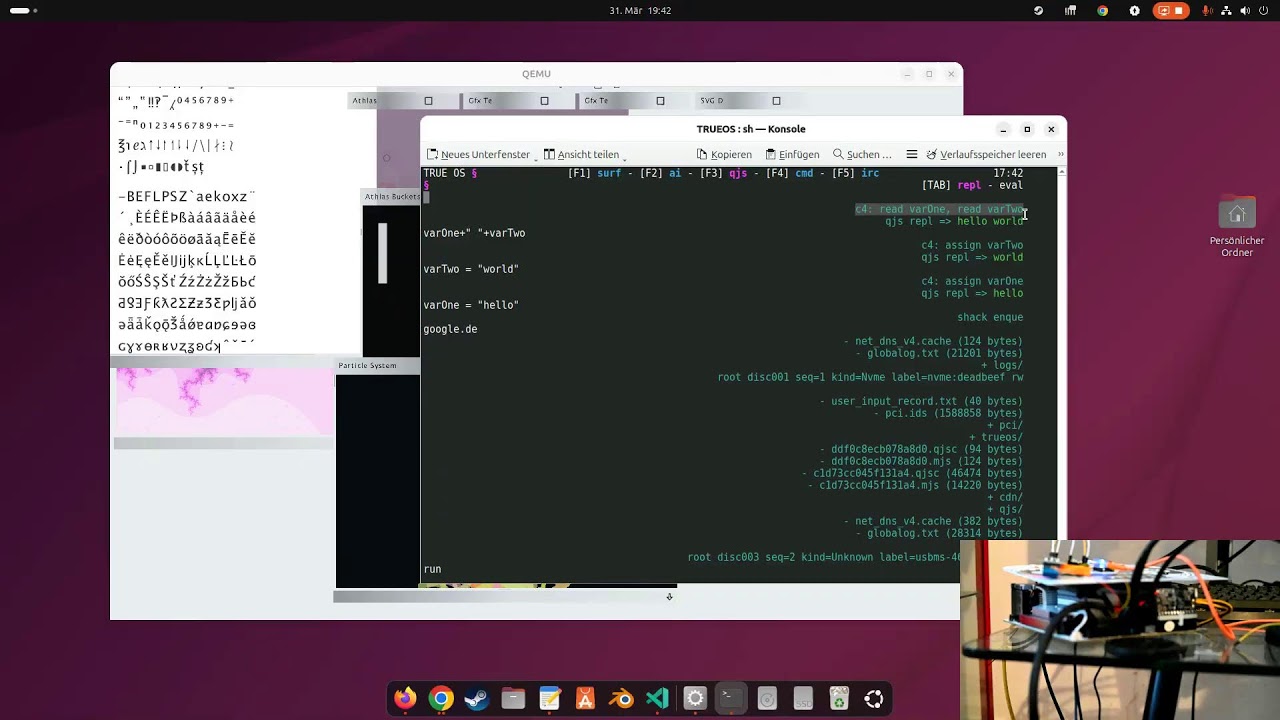Click the pci.ids (1588858 bytes) entry
Screen dimensions: 1280x720
[948, 413]
